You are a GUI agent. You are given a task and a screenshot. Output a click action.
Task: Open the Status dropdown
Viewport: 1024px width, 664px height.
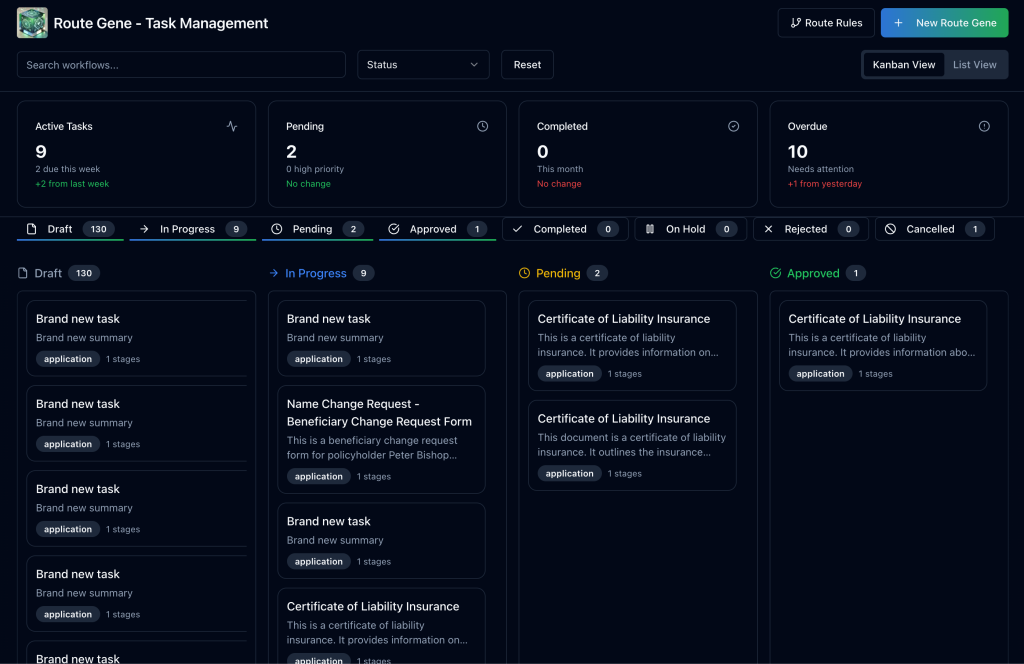[x=423, y=65]
